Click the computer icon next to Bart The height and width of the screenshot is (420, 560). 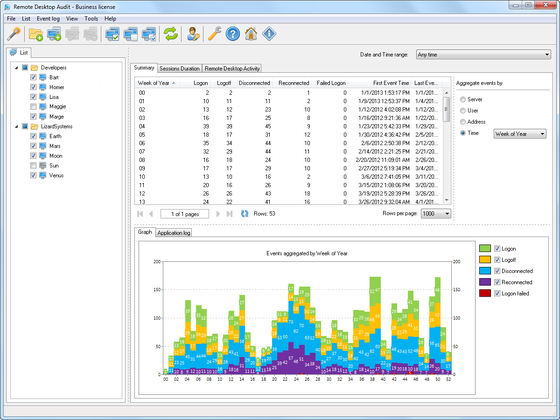point(43,77)
